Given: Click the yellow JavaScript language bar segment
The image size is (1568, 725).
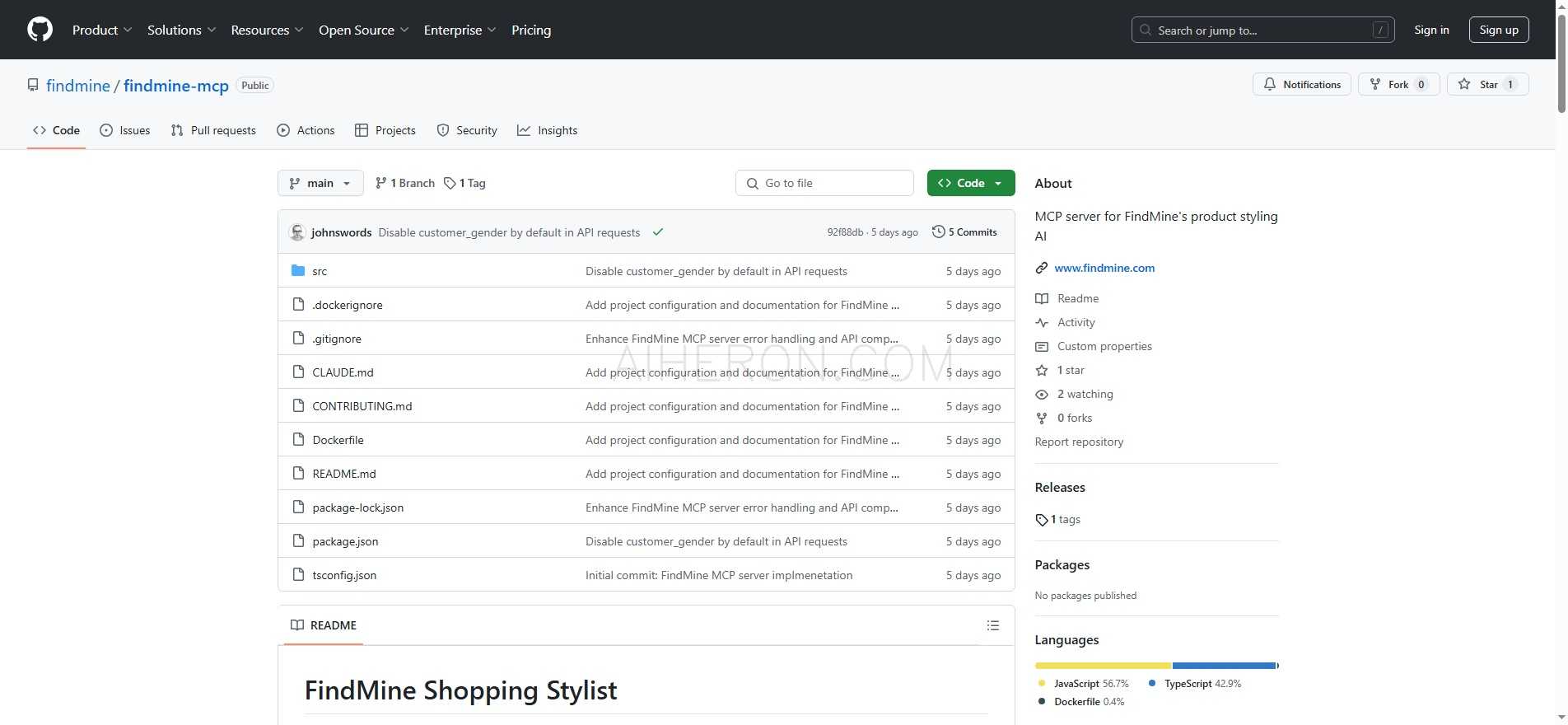Looking at the screenshot, I should [x=1103, y=666].
